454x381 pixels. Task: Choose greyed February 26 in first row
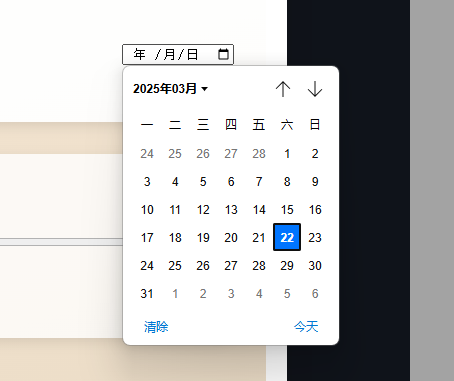[203, 154]
